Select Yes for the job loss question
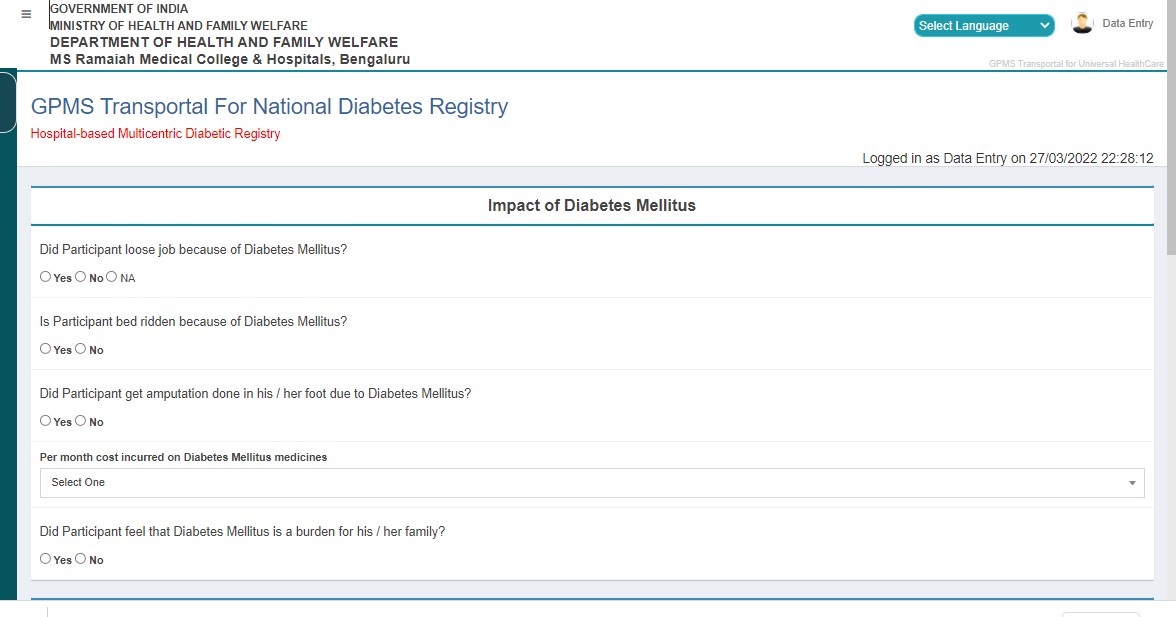 tap(45, 276)
